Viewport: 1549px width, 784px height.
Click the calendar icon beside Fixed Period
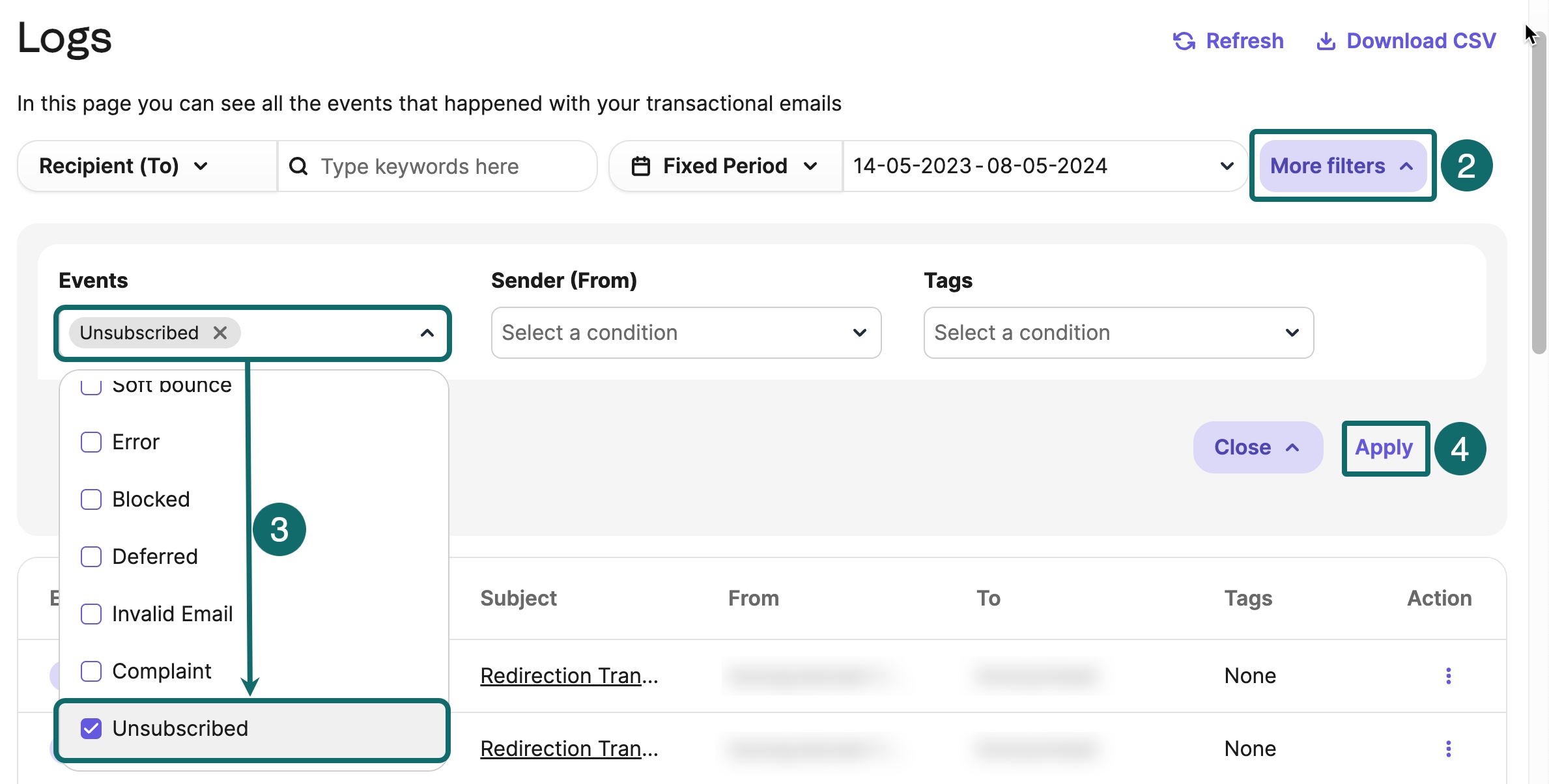[641, 167]
